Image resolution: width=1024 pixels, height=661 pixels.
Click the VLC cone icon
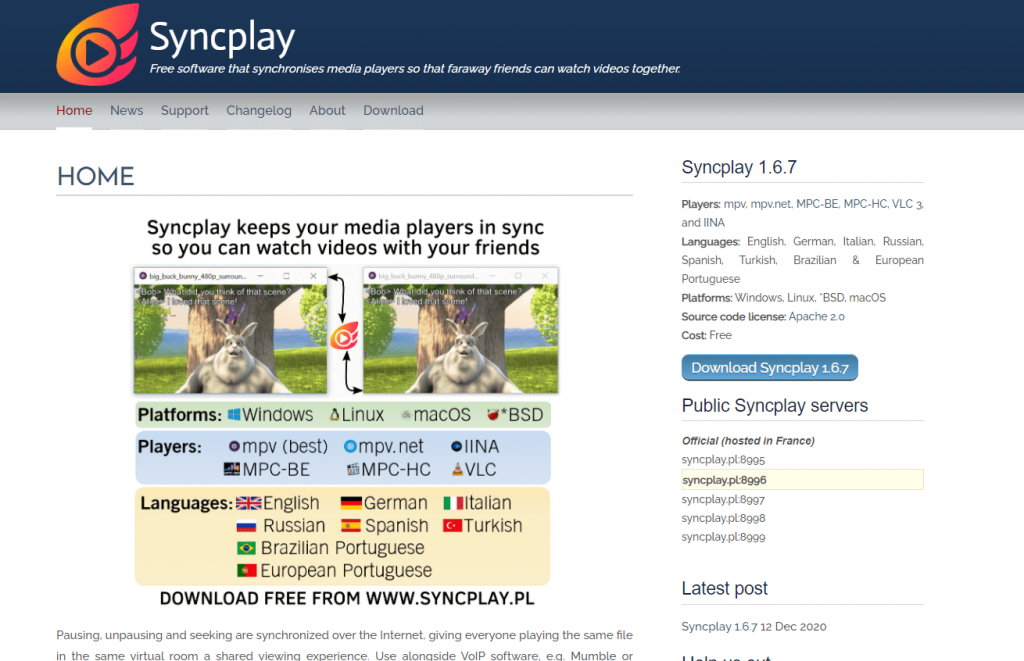457,469
